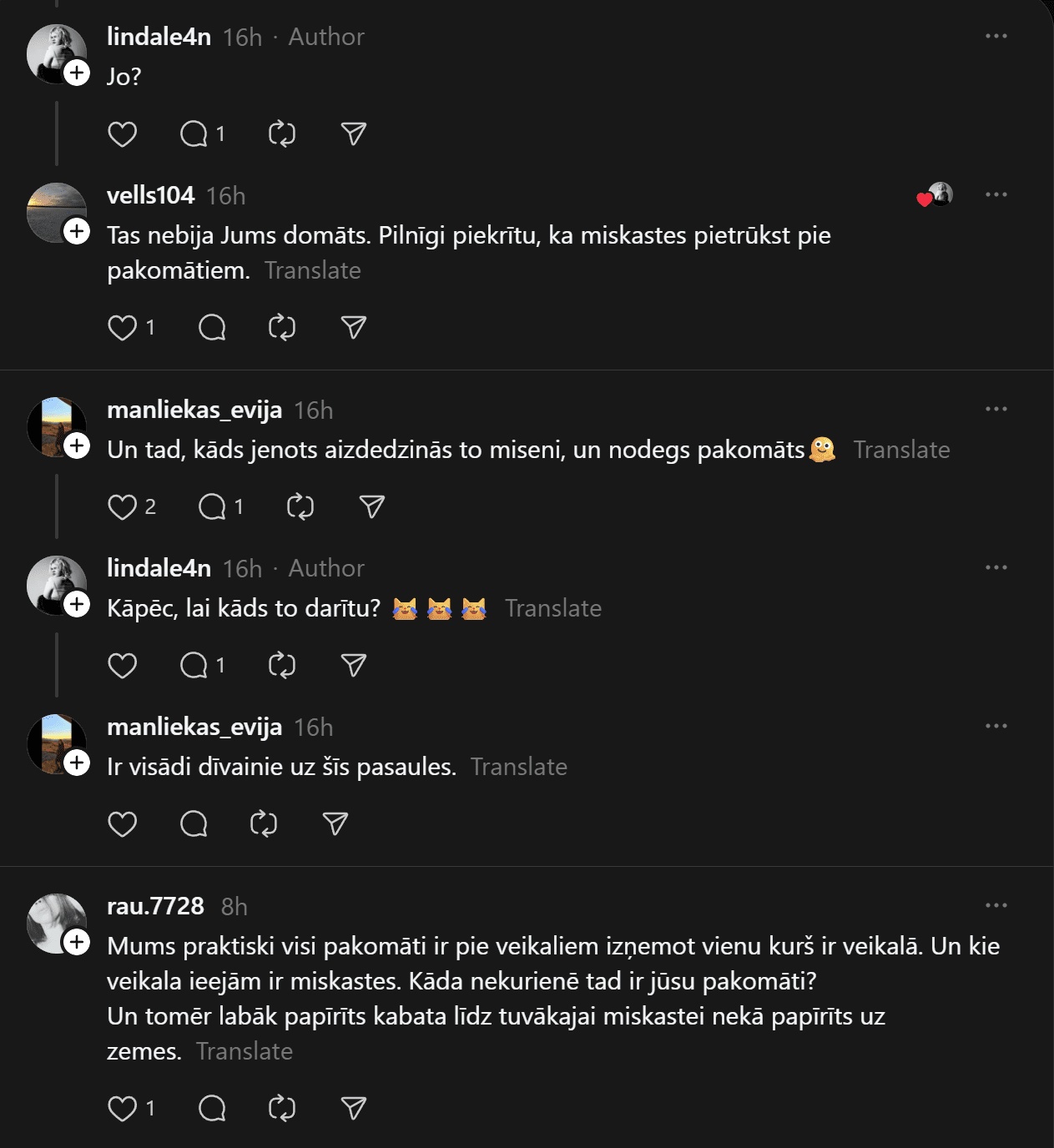Image resolution: width=1054 pixels, height=1148 pixels.
Task: Translate "Ir visādi dīvainie" reply
Action: pos(519,768)
